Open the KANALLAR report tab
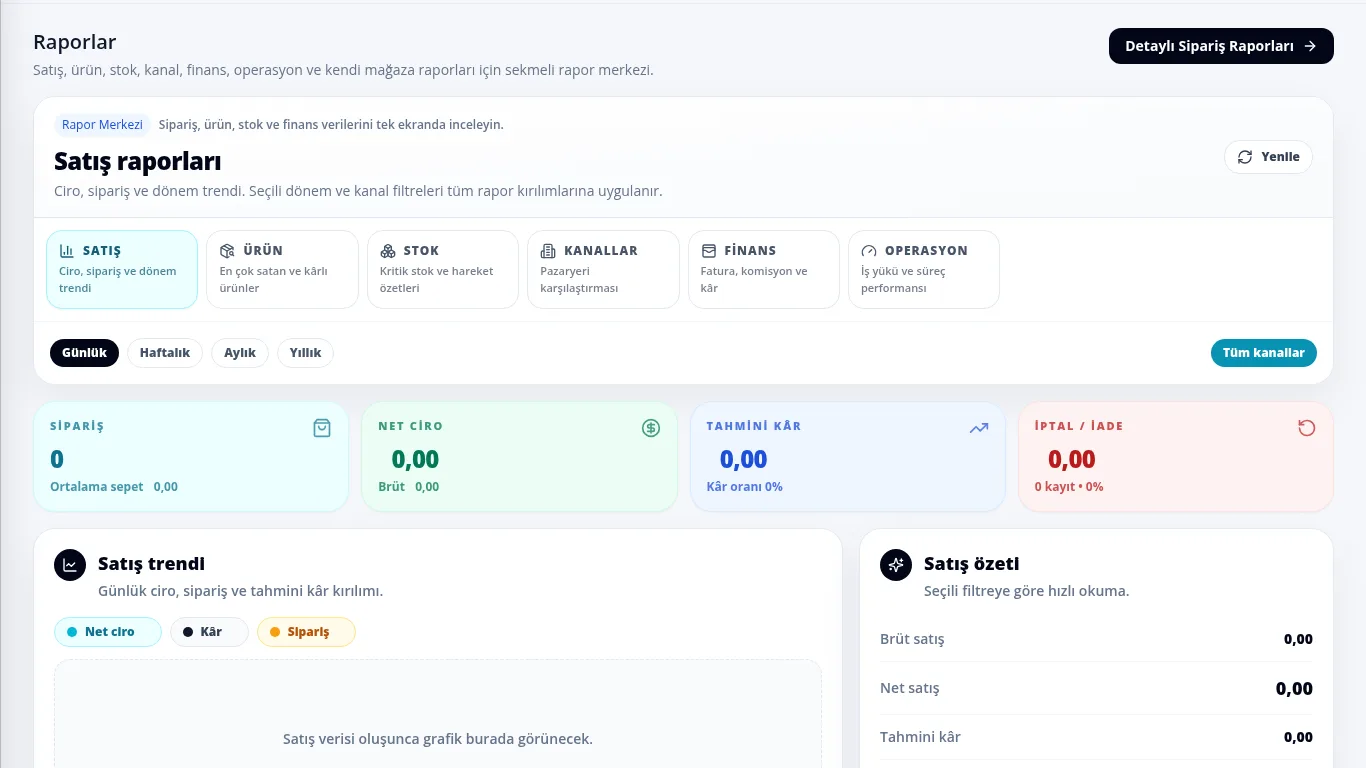 point(603,269)
